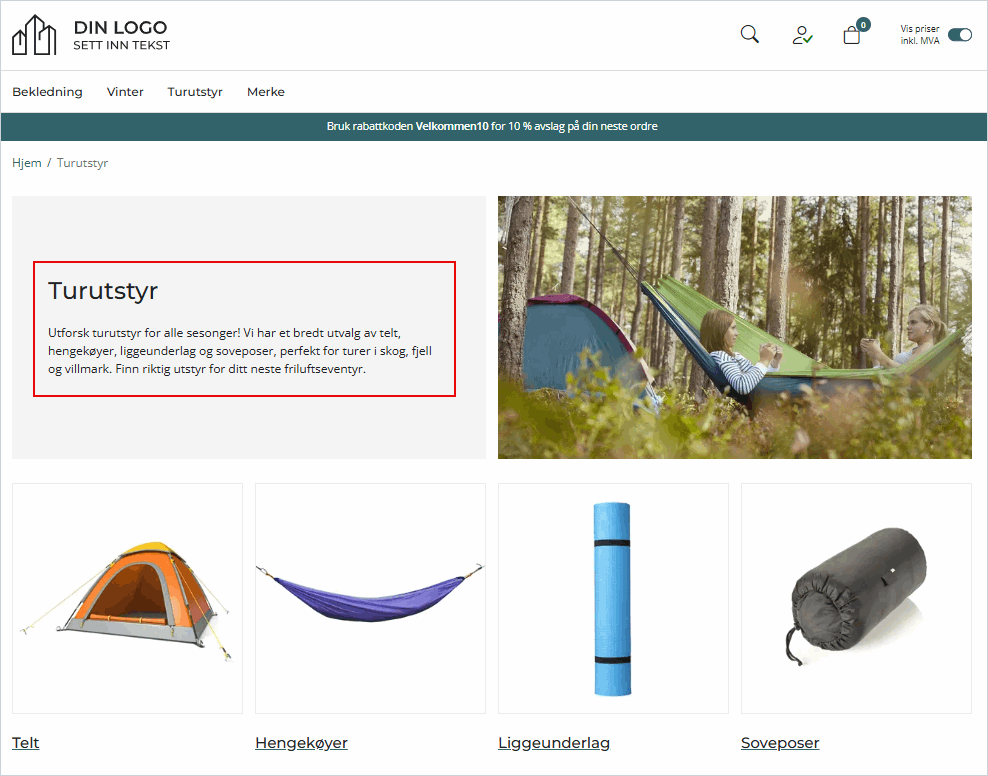Screen dimensions: 988x776
Task: Open the Liggeunderlag category link
Action: click(554, 743)
